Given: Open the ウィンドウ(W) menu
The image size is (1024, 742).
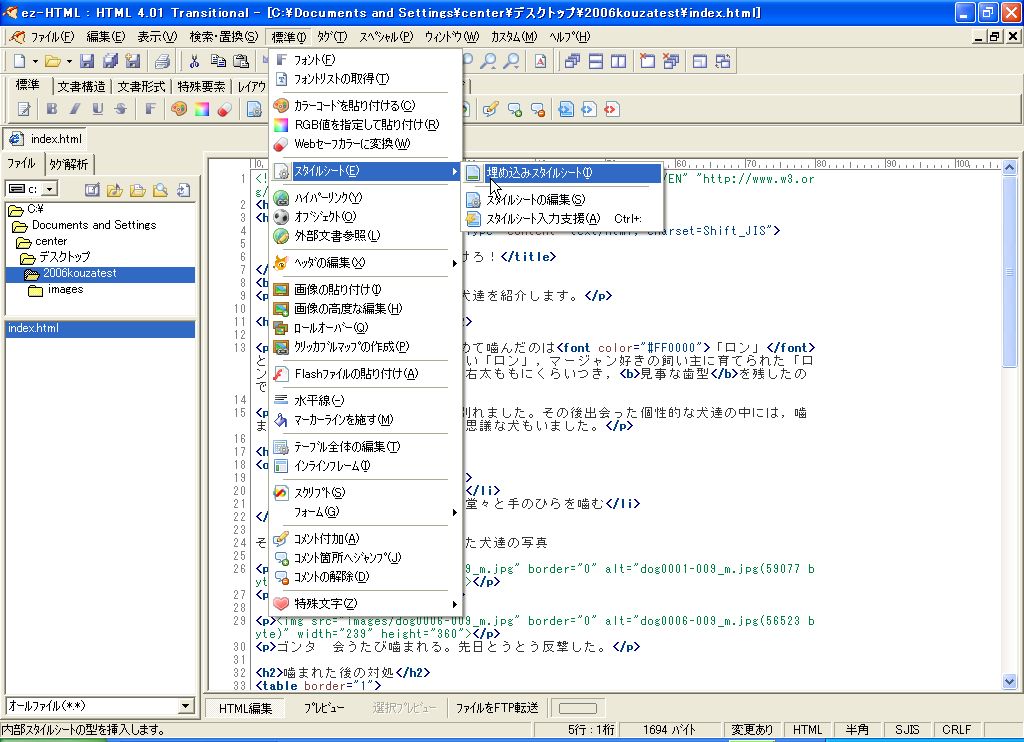Looking at the screenshot, I should click(452, 37).
